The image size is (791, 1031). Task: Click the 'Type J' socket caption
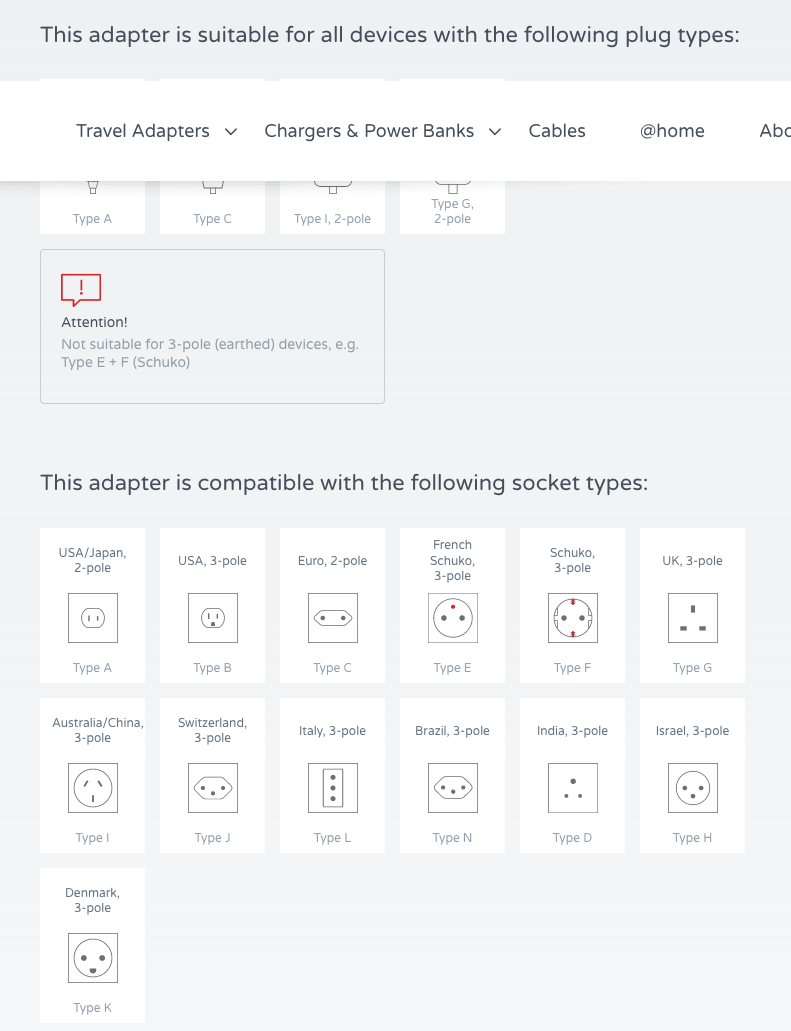[x=212, y=838]
